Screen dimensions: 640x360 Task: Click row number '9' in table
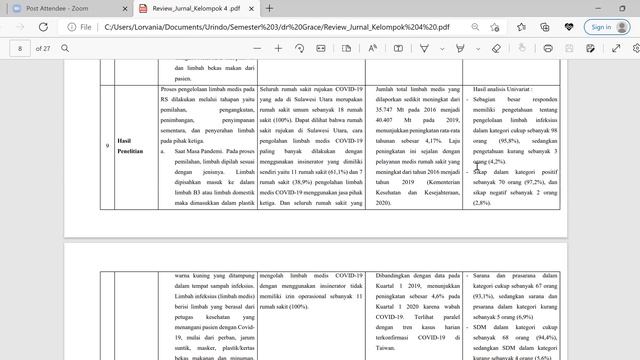107,146
